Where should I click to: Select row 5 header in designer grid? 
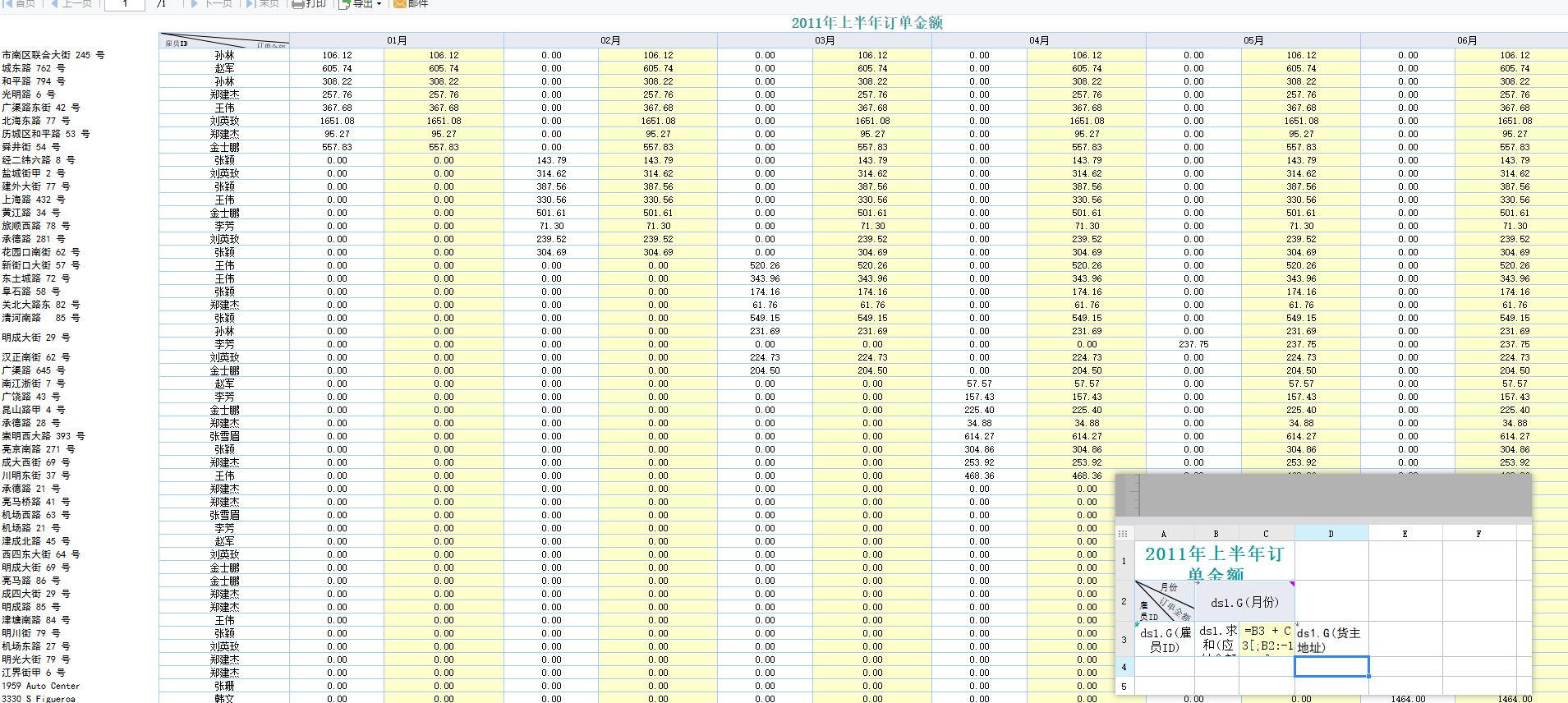(x=1124, y=686)
